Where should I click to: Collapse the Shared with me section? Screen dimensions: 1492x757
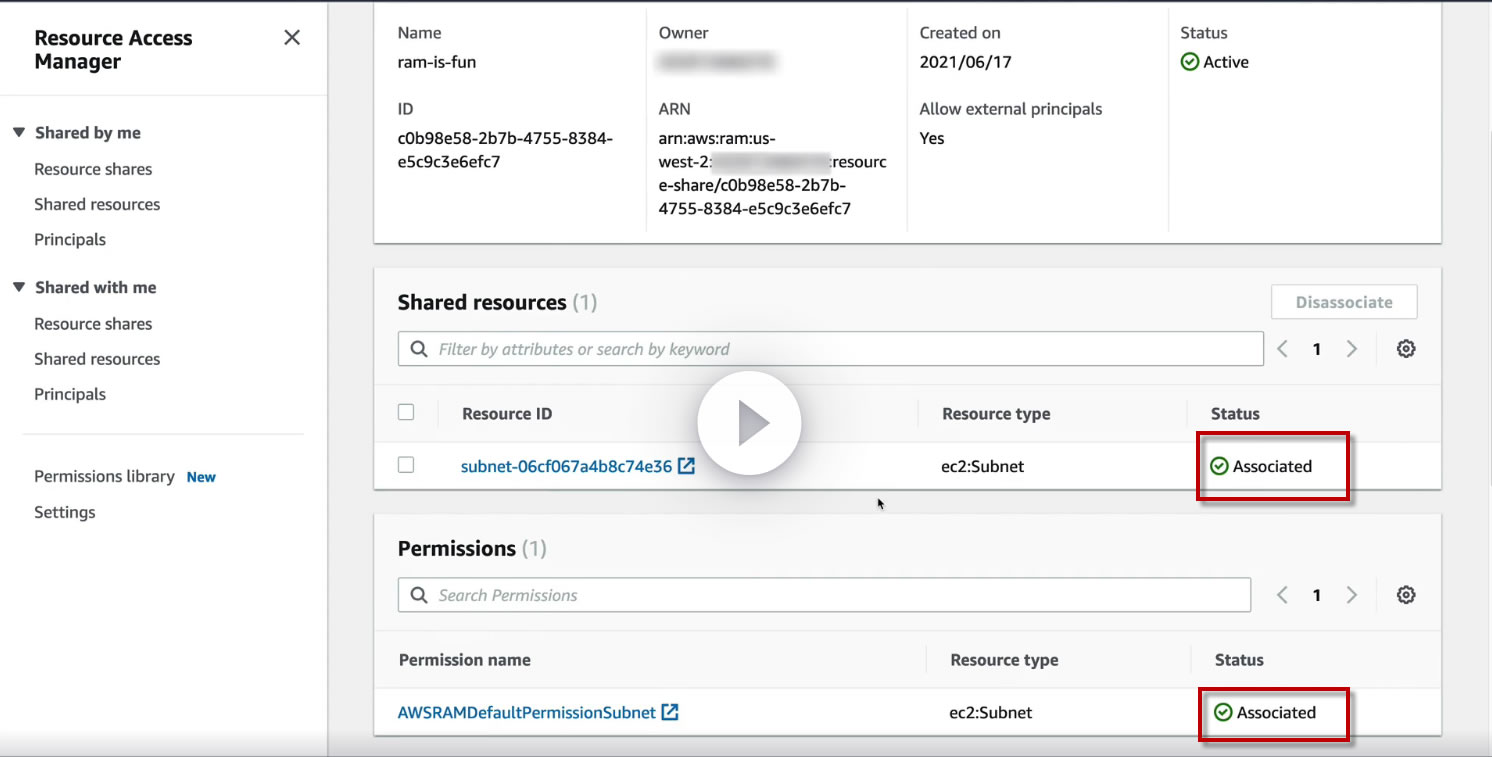click(19, 287)
